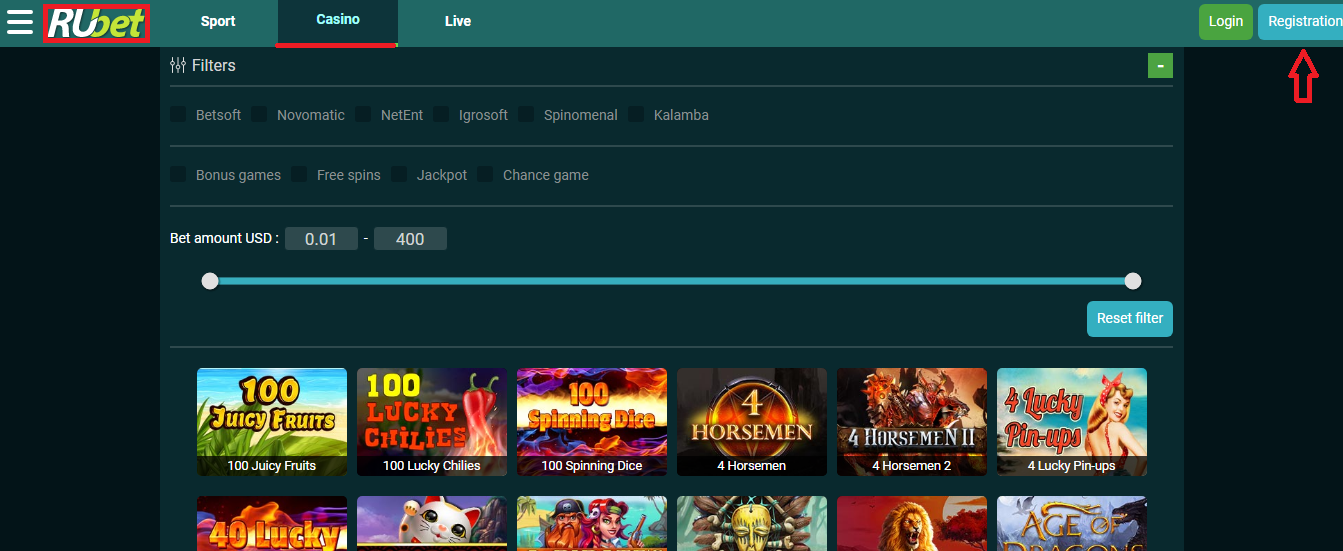Open the 100 Juicy Fruits game
Screen dimensions: 1343x551
pyautogui.click(x=272, y=422)
